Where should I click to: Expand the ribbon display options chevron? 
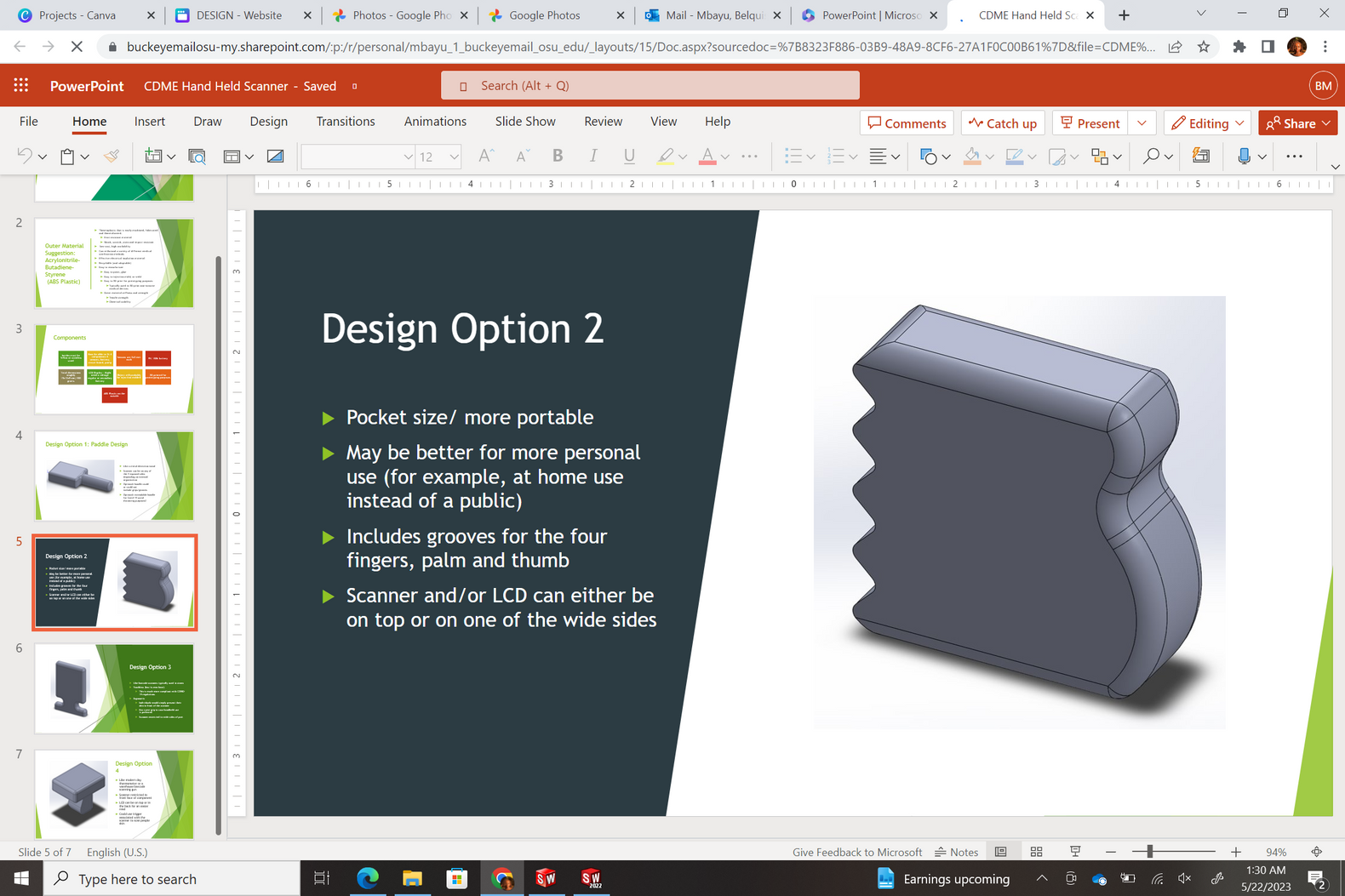pos(1335,166)
